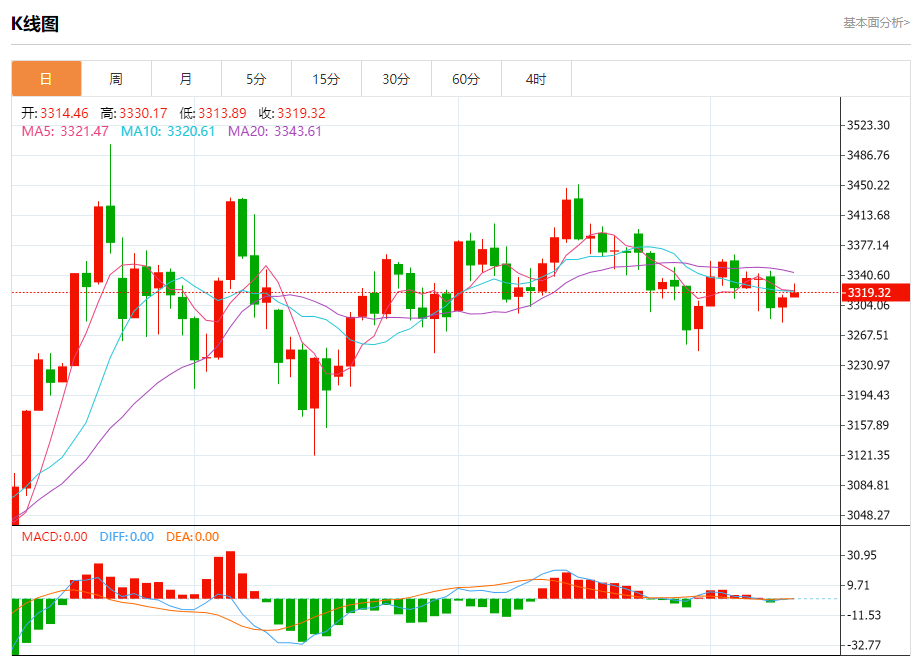Select the 日 daily chart tab
The height and width of the screenshot is (656, 923).
[x=46, y=79]
